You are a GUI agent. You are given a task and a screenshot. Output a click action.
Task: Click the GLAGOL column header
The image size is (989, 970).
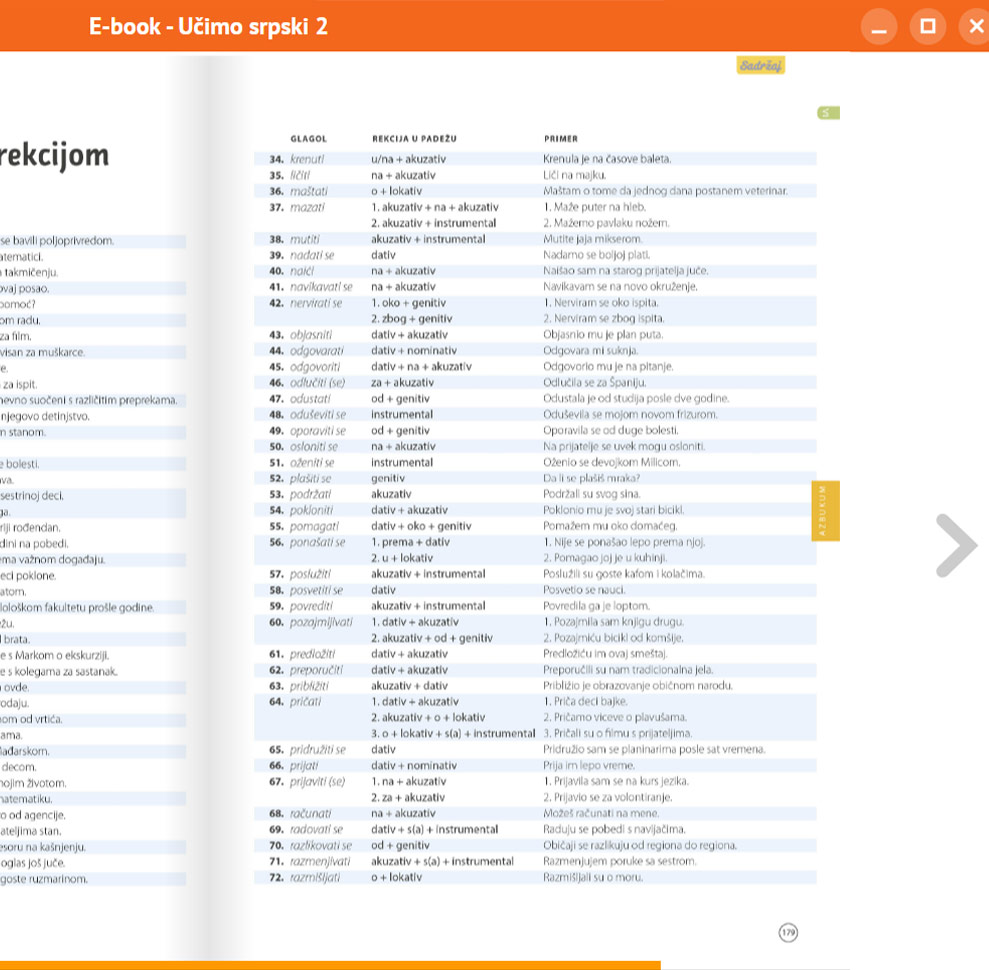pyautogui.click(x=308, y=139)
